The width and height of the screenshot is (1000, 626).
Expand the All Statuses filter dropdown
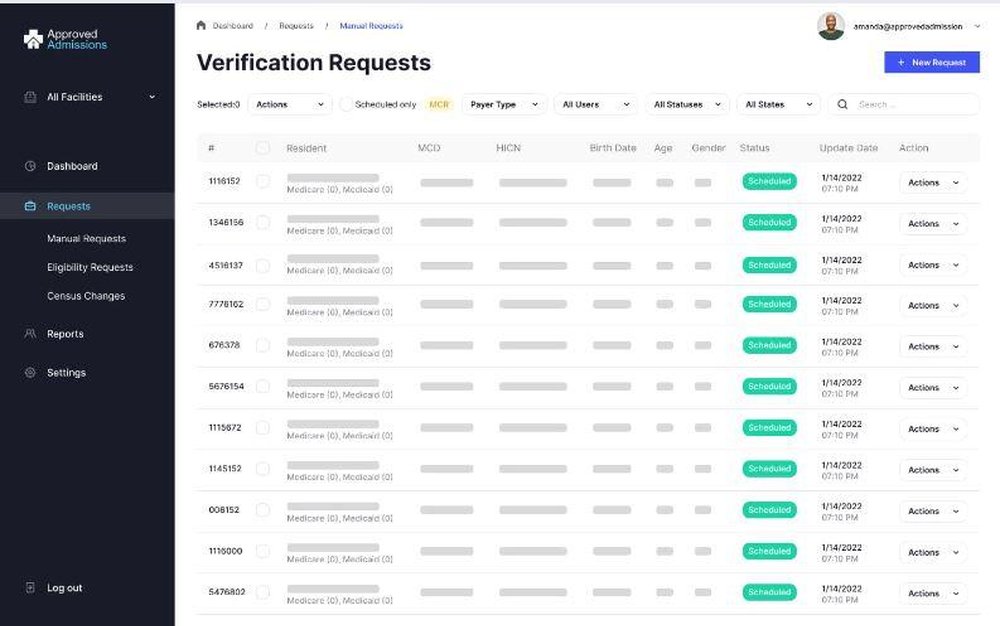[x=687, y=104]
